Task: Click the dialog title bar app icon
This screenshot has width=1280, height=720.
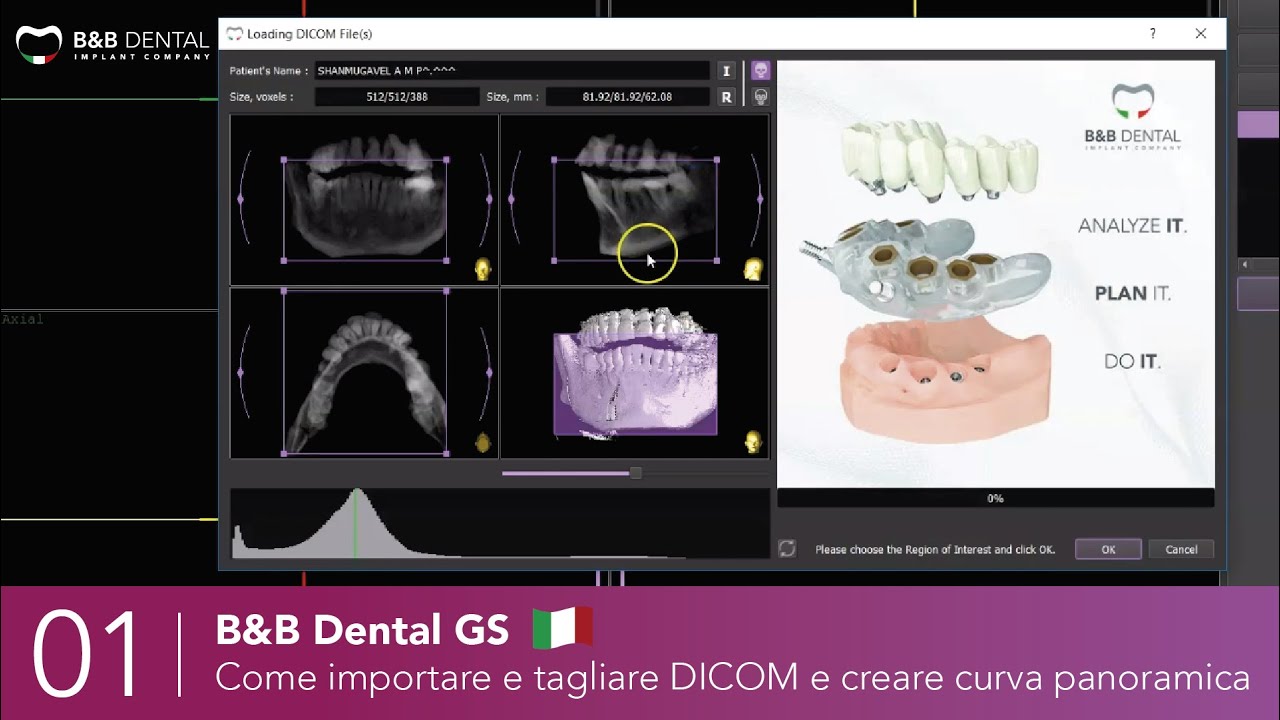Action: (235, 34)
